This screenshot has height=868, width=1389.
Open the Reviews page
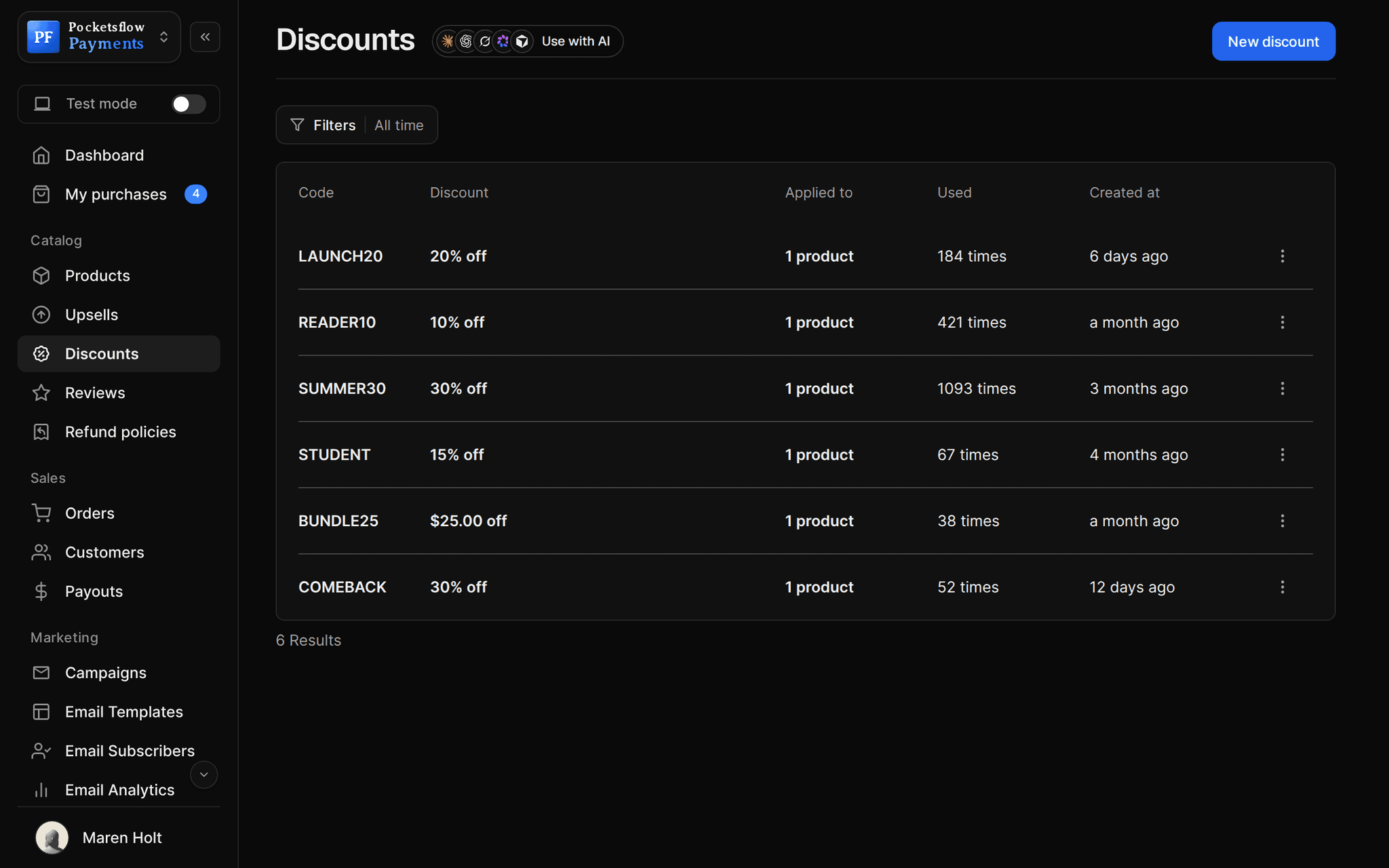tap(119, 393)
